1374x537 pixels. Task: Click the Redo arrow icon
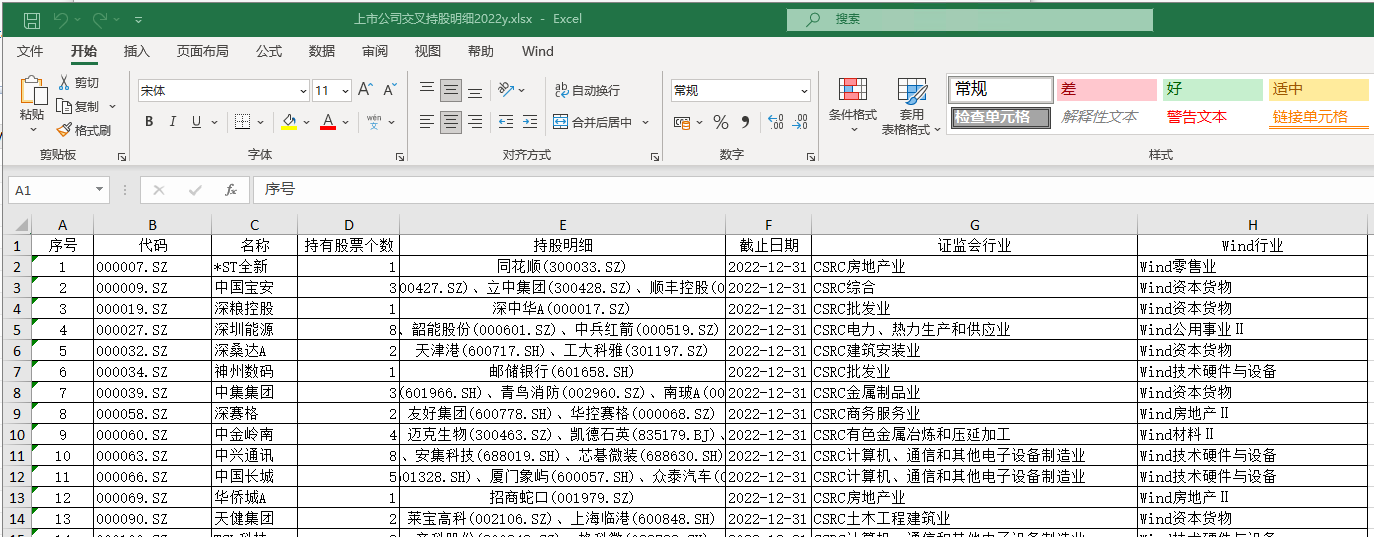tap(100, 20)
